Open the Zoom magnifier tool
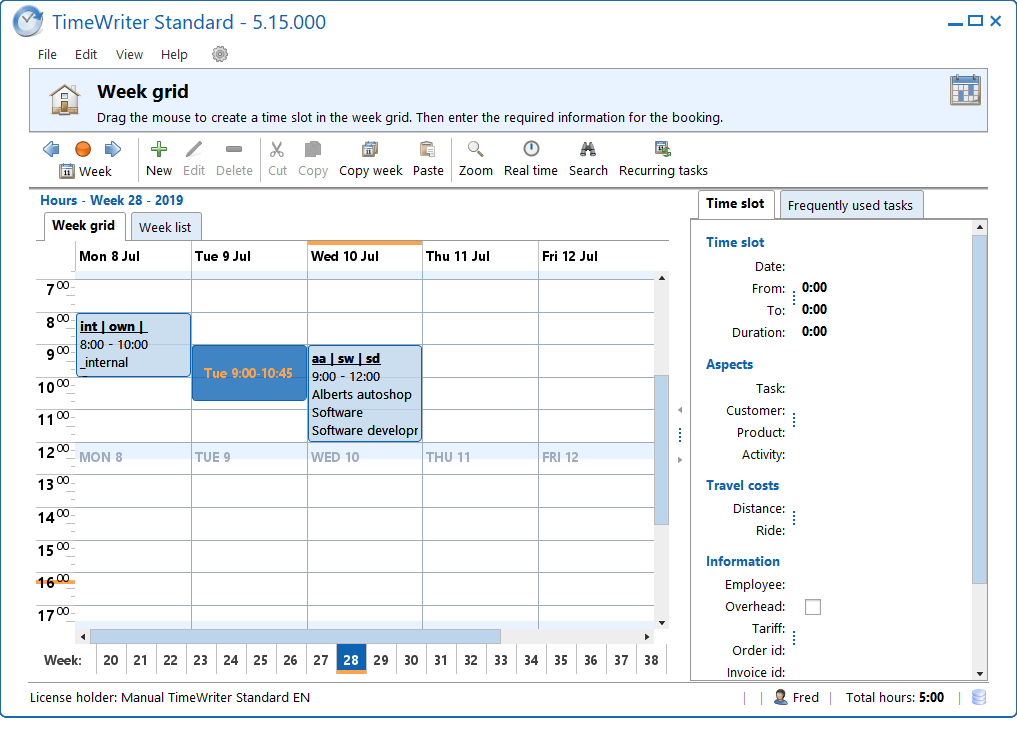1017x754 pixels. coord(475,150)
